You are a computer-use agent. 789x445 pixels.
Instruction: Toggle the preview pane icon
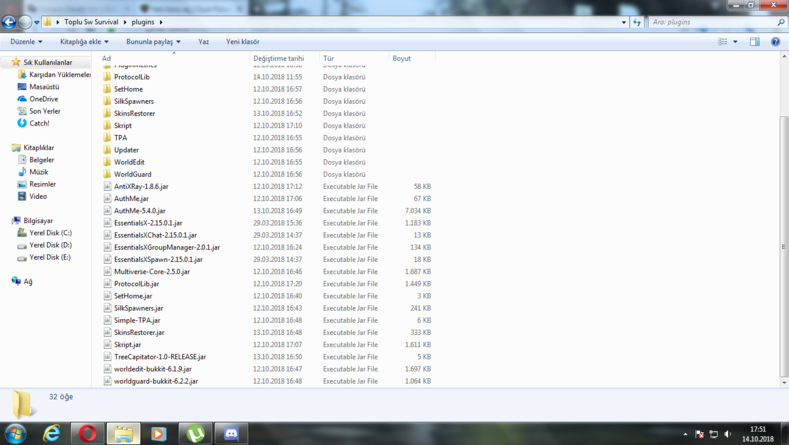755,42
